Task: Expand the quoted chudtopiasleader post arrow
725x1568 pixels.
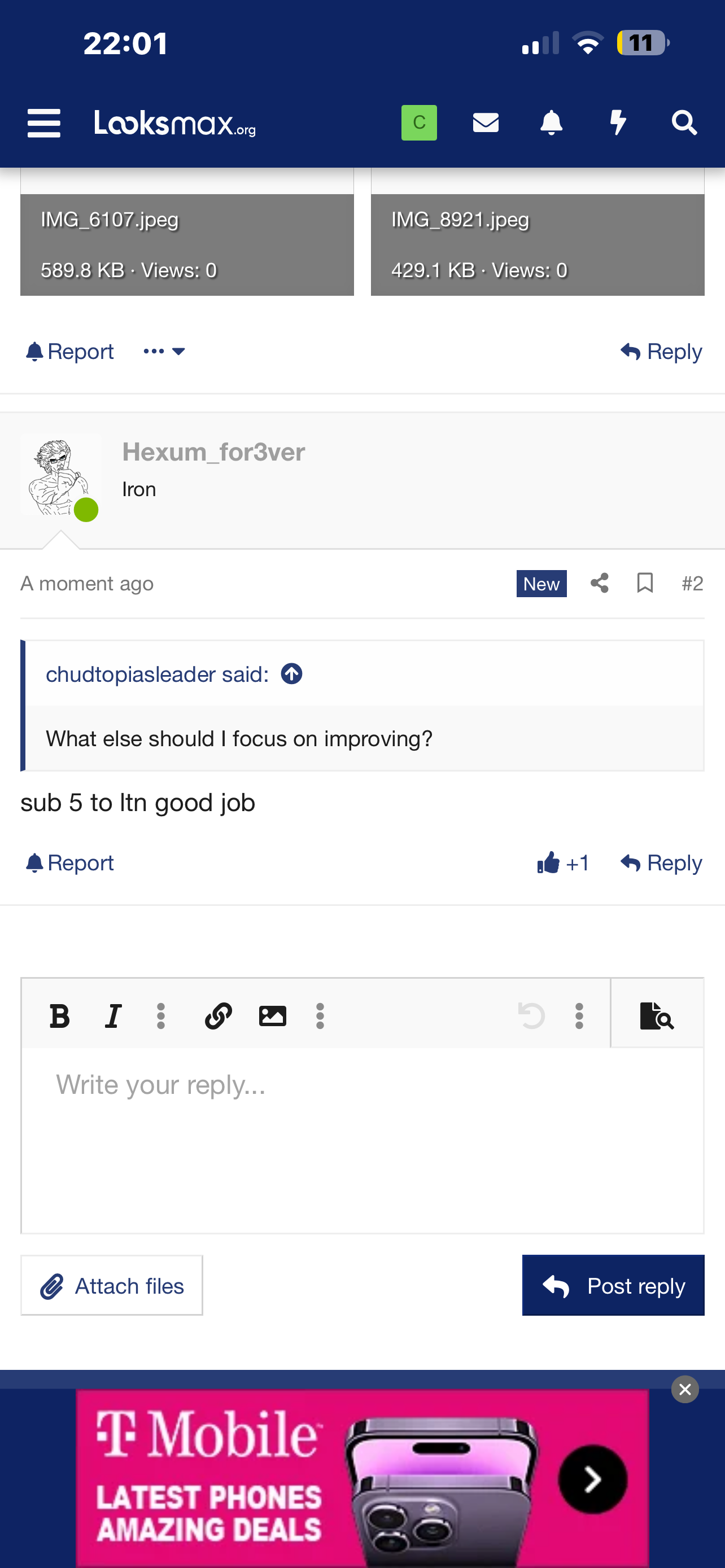Action: pos(291,674)
